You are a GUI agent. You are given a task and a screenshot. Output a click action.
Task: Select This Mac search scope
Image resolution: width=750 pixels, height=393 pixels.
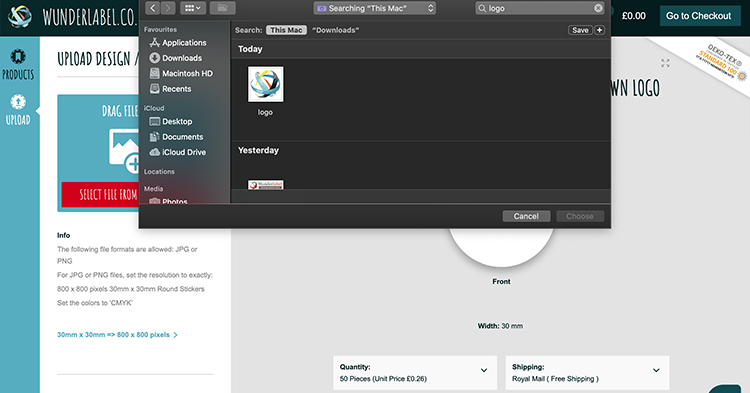(286, 30)
